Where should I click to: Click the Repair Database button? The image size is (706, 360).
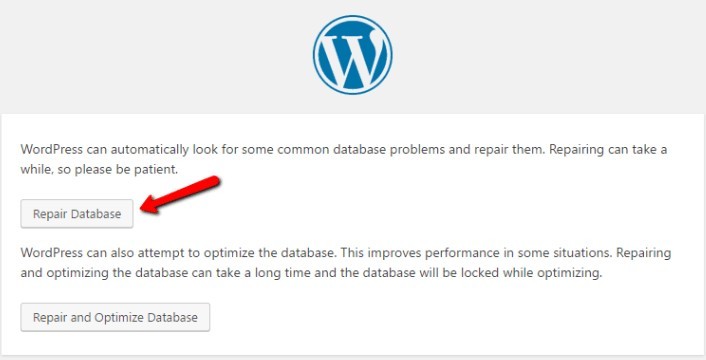pyautogui.click(x=77, y=214)
